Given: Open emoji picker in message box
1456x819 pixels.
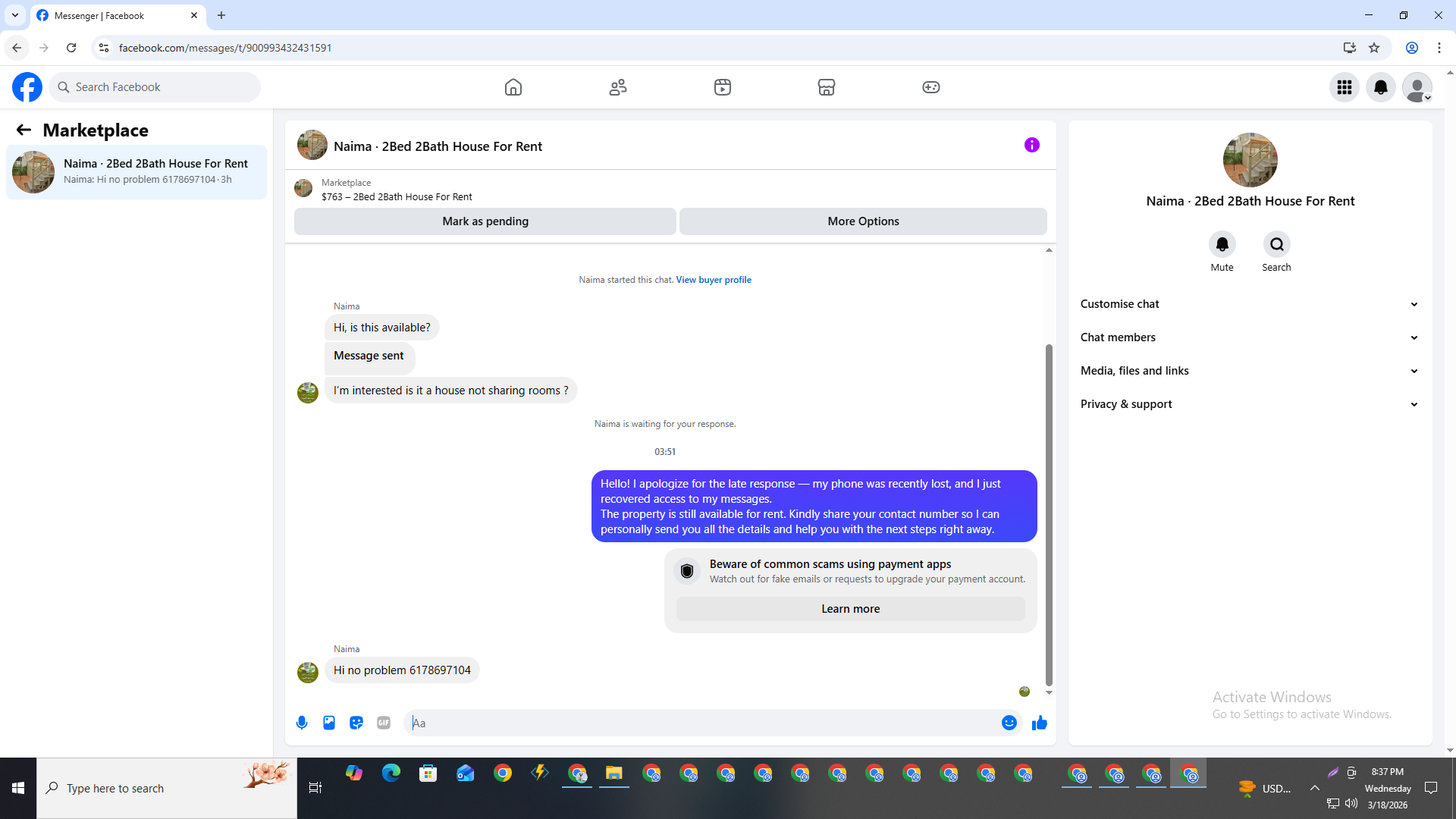Looking at the screenshot, I should pos(1009,723).
